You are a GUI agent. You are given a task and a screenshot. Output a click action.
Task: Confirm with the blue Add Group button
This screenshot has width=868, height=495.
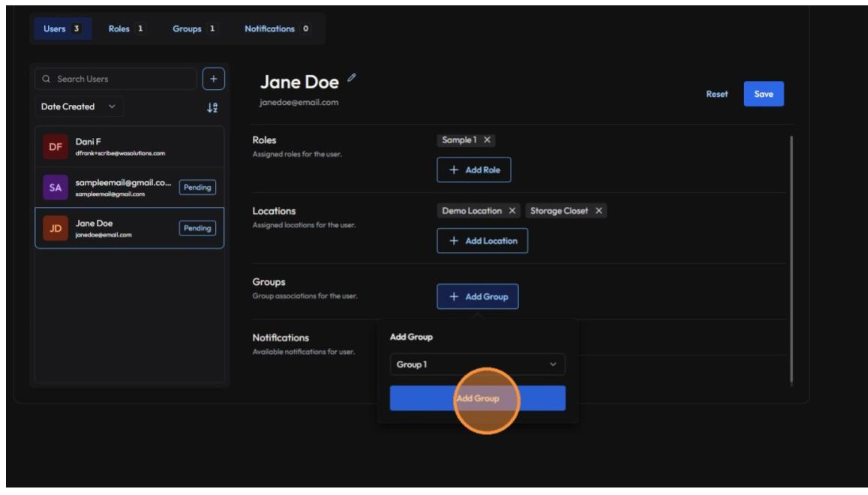(x=477, y=398)
